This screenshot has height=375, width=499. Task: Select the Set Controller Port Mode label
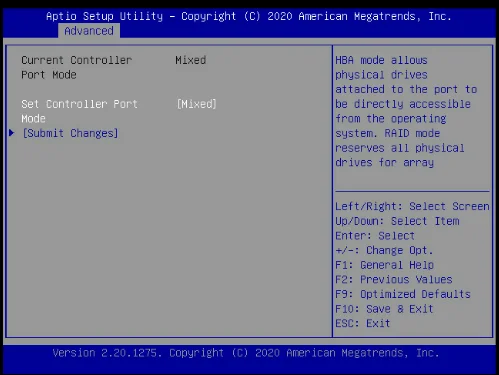point(79,111)
